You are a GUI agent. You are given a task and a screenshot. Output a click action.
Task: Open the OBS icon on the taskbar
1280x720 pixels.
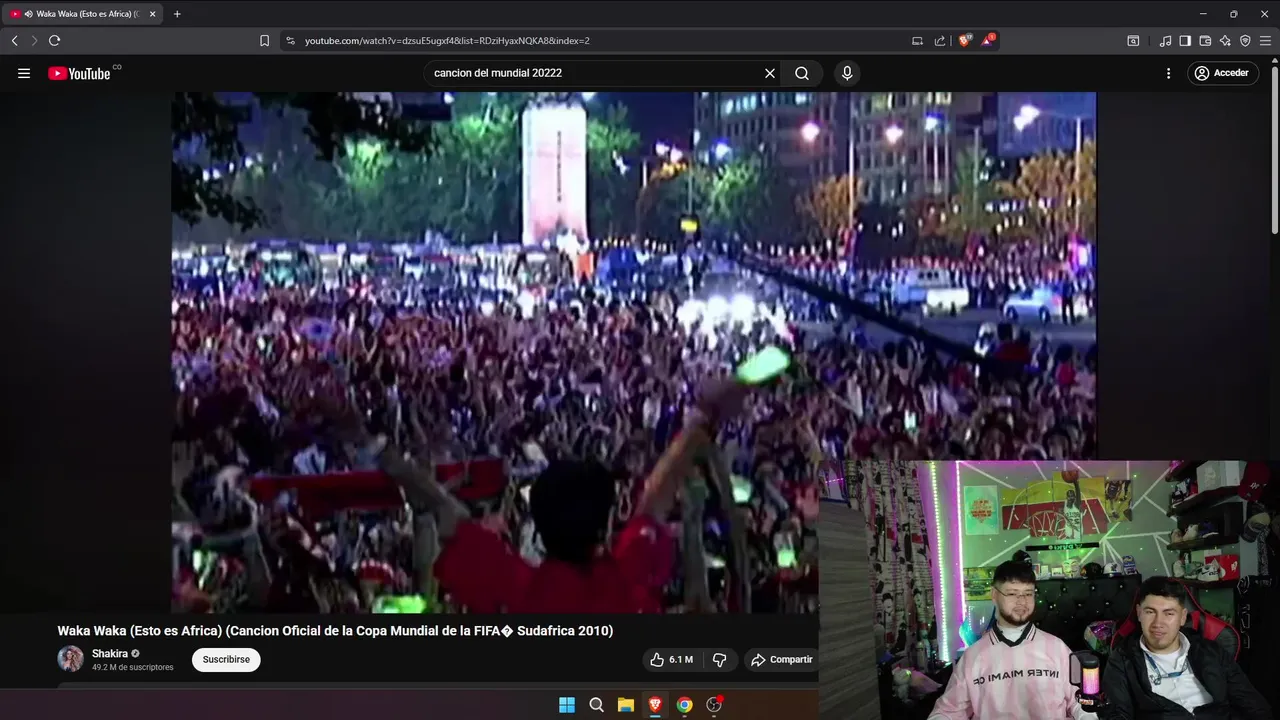click(x=714, y=705)
